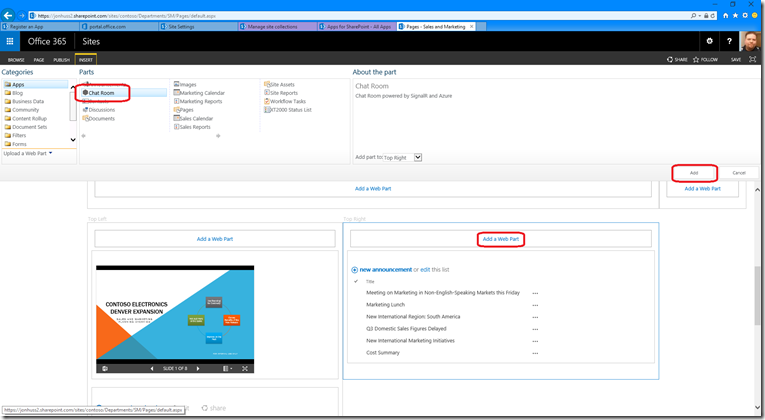Open ellipsis menu for Marketing Lunch item
Image resolution: width=765 pixels, height=420 pixels.
coord(535,305)
